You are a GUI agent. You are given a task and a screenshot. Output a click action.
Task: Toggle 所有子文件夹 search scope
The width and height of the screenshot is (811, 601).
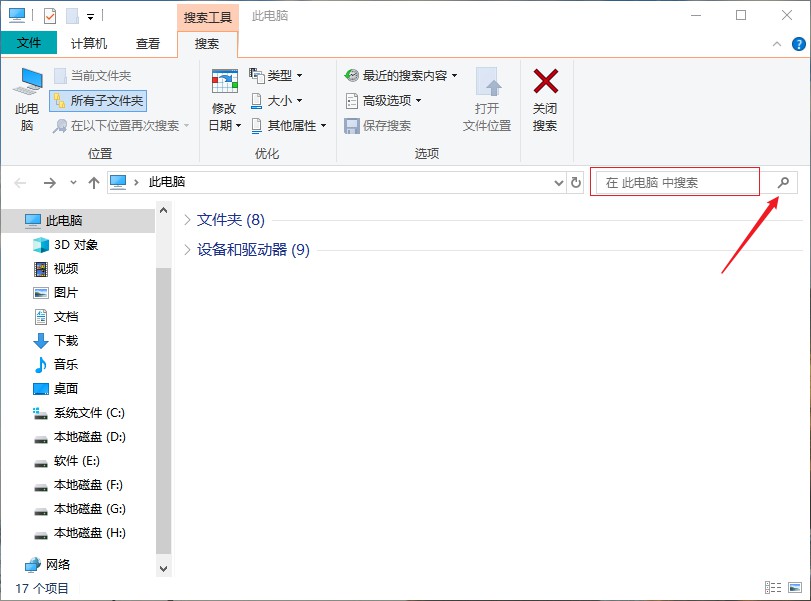(x=98, y=101)
